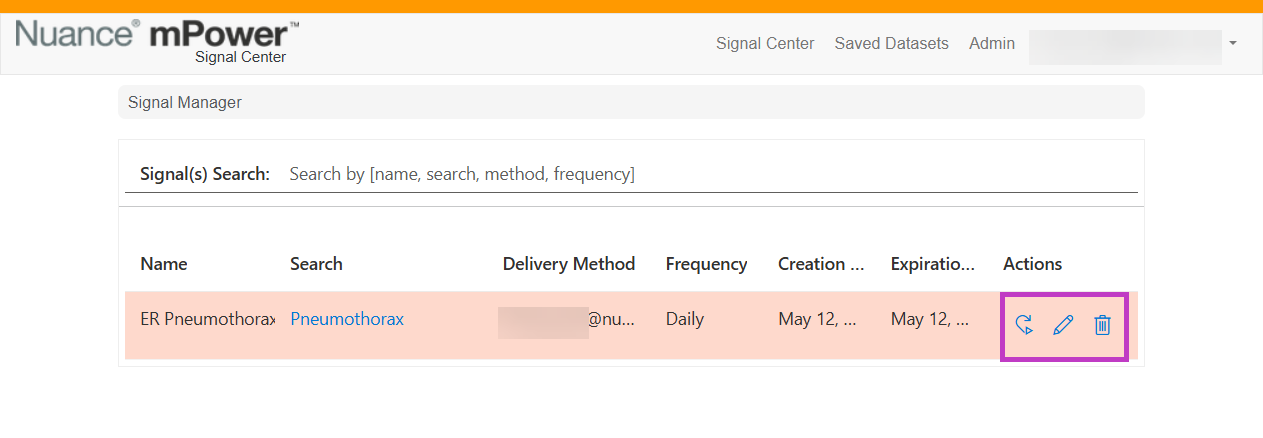Image resolution: width=1263 pixels, height=438 pixels.
Task: Click the blurred user name field
Action: click(x=1125, y=47)
